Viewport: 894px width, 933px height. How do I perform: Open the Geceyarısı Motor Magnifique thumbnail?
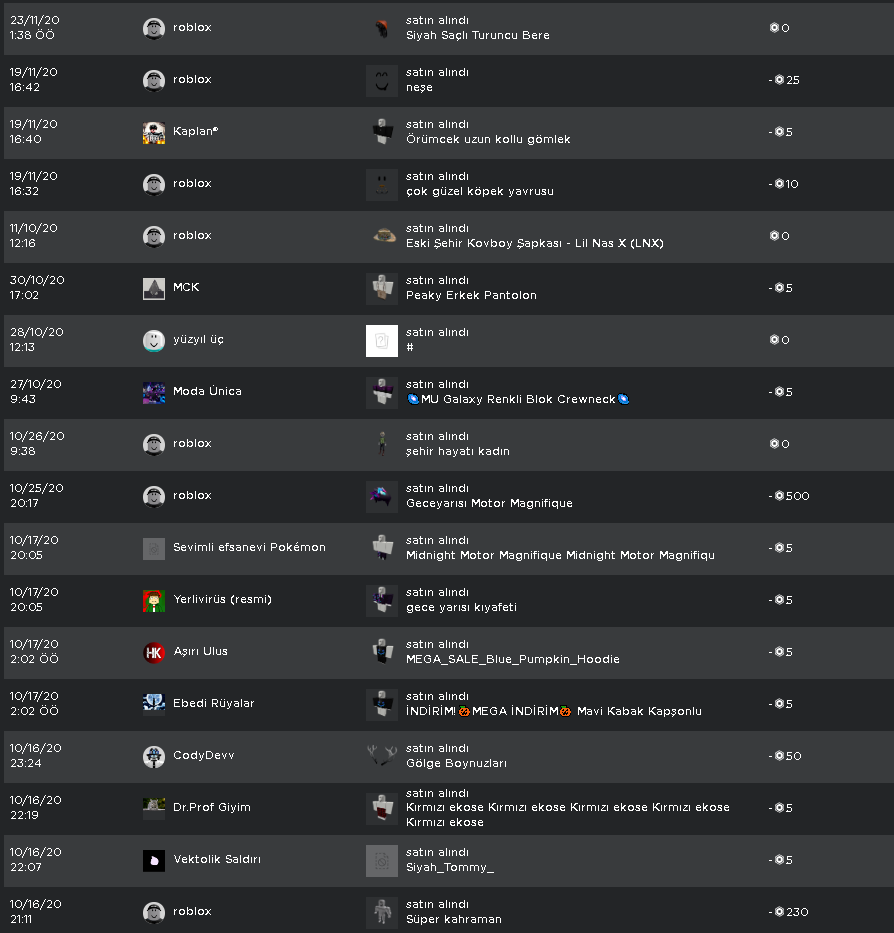click(x=382, y=496)
